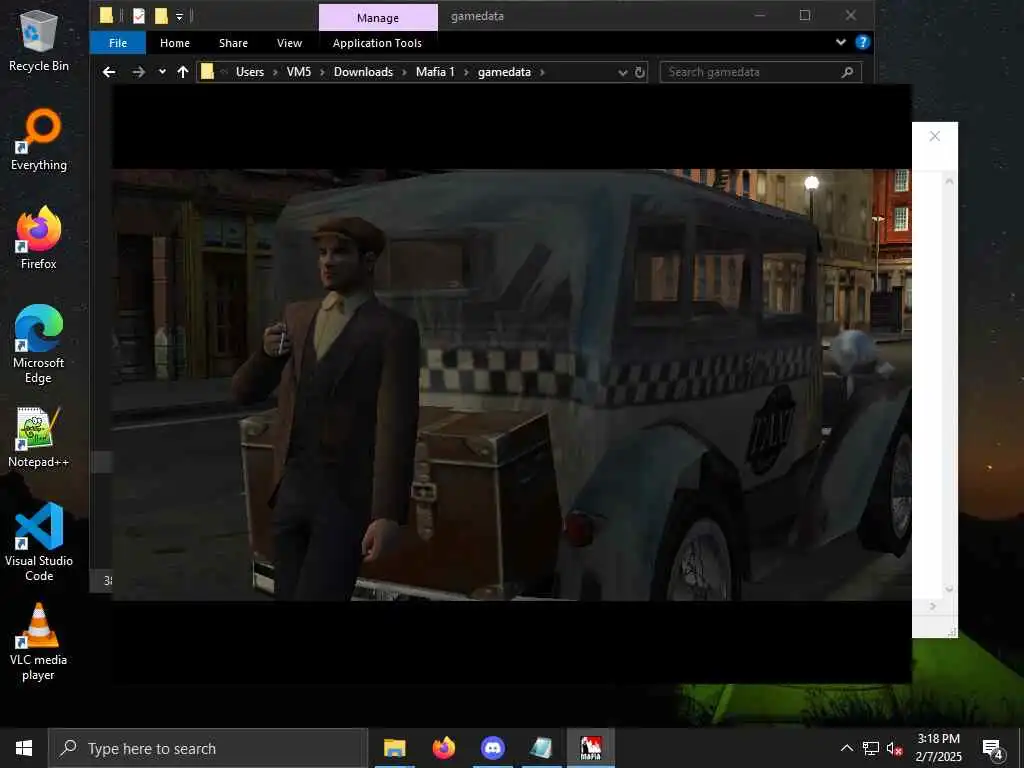Screen dimensions: 1024x768
Task: Go up one folder level
Action: pos(183,72)
